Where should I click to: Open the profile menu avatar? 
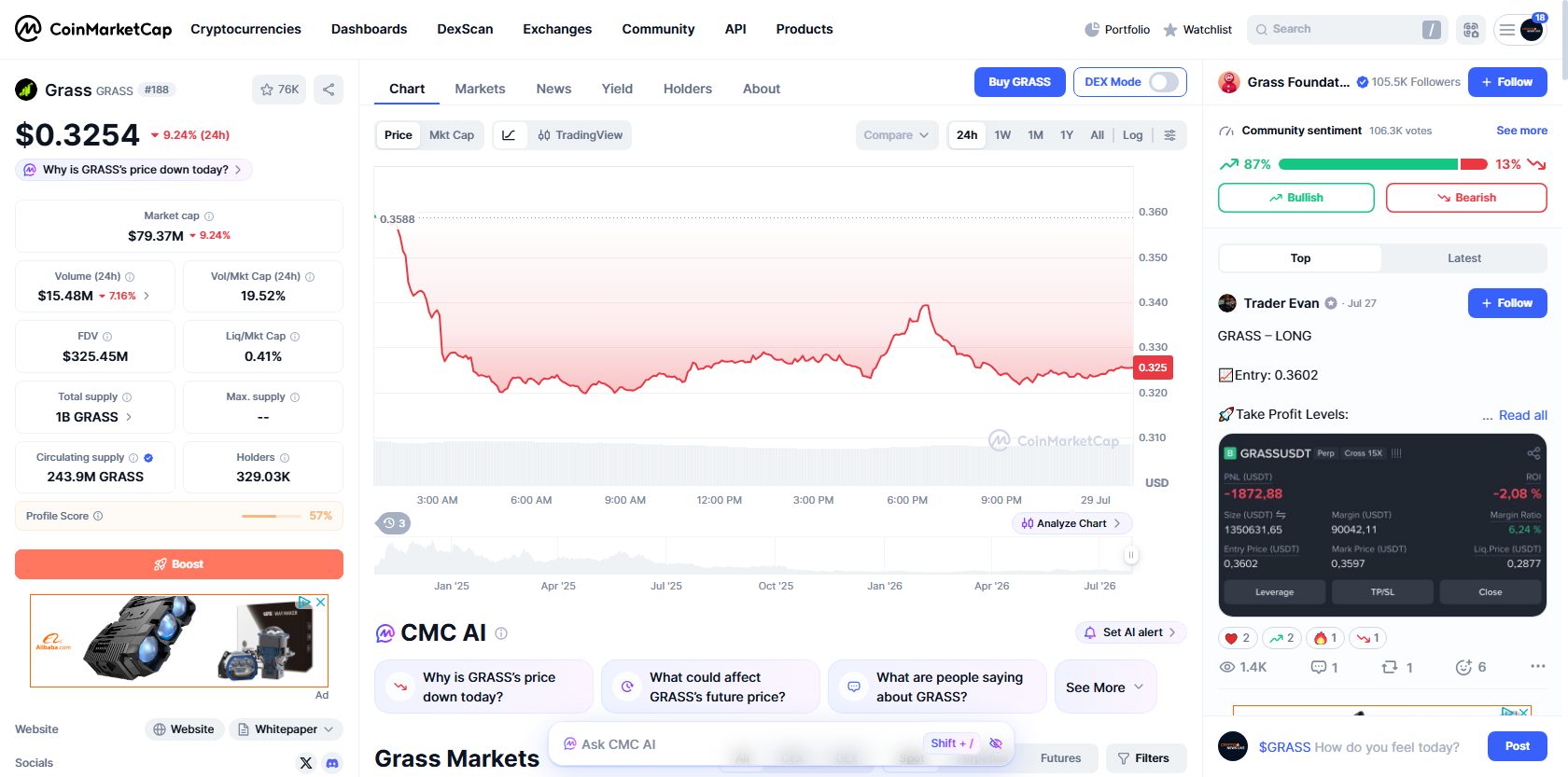[x=1532, y=30]
